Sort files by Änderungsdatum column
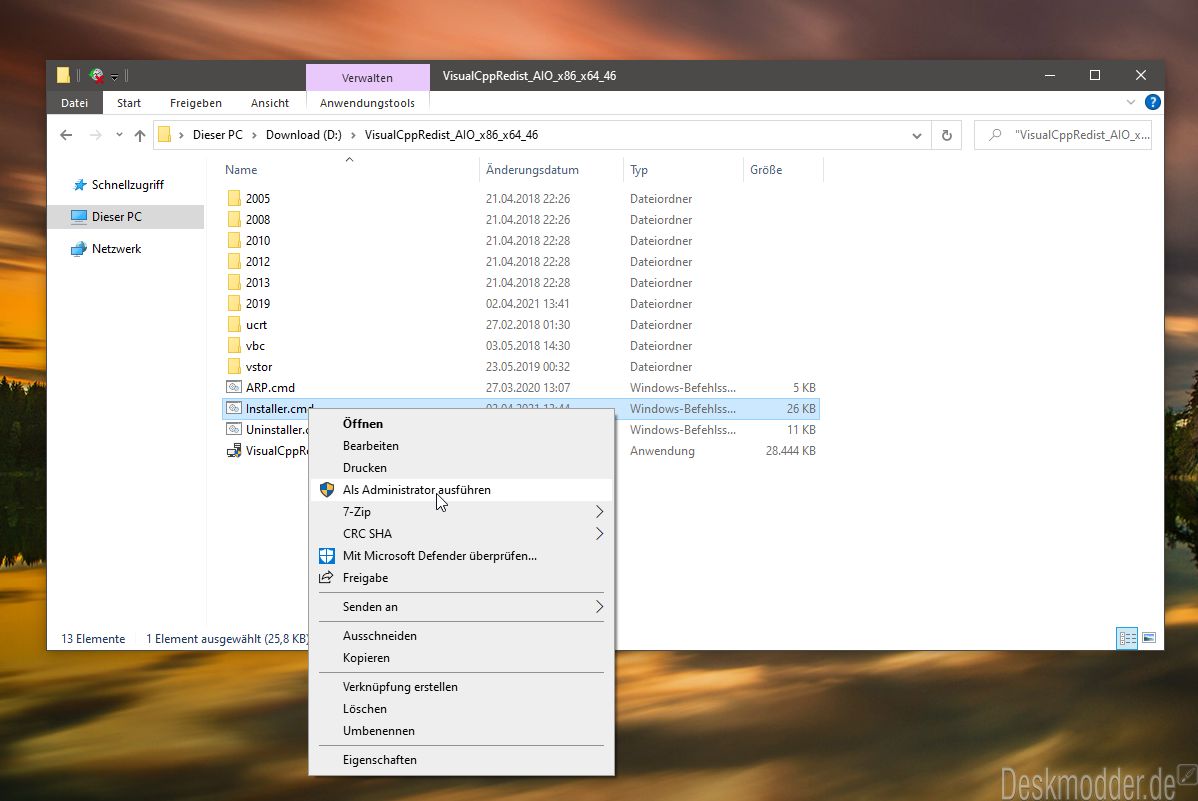 [x=532, y=170]
